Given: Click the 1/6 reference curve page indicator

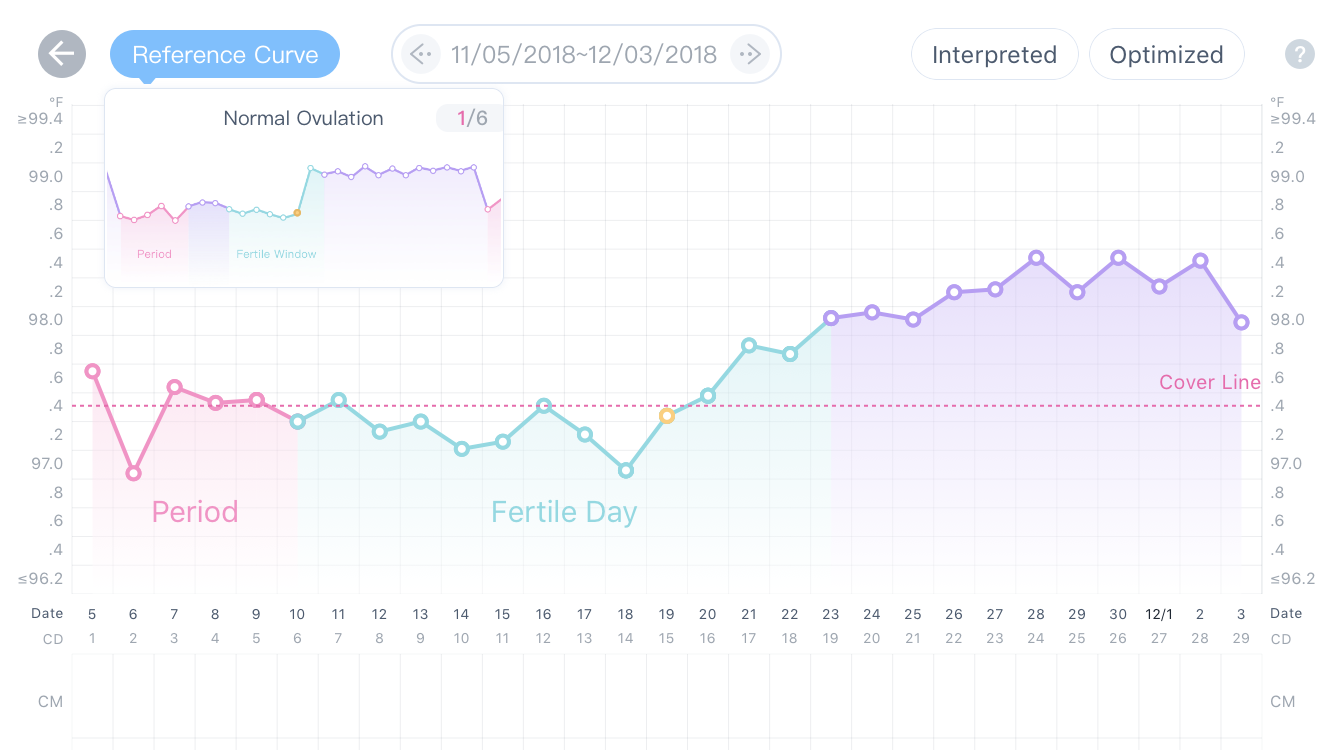Looking at the screenshot, I should pos(471,118).
